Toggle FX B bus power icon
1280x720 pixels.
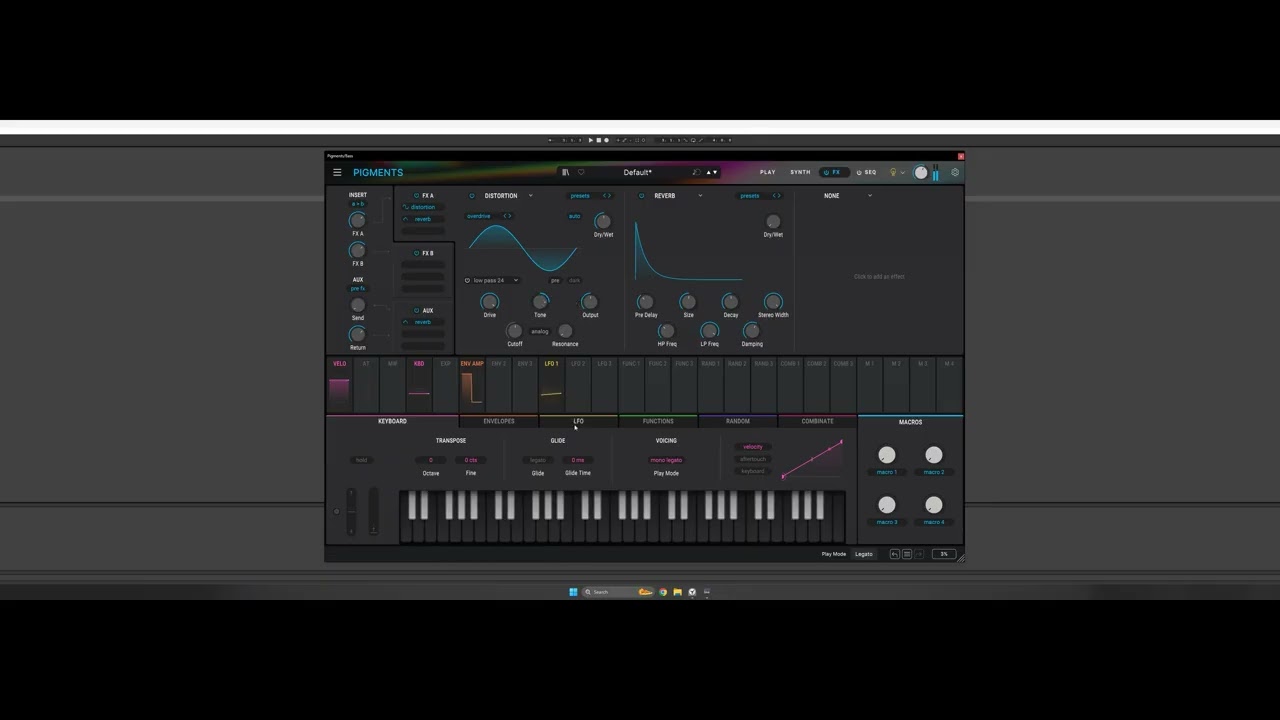coord(417,253)
